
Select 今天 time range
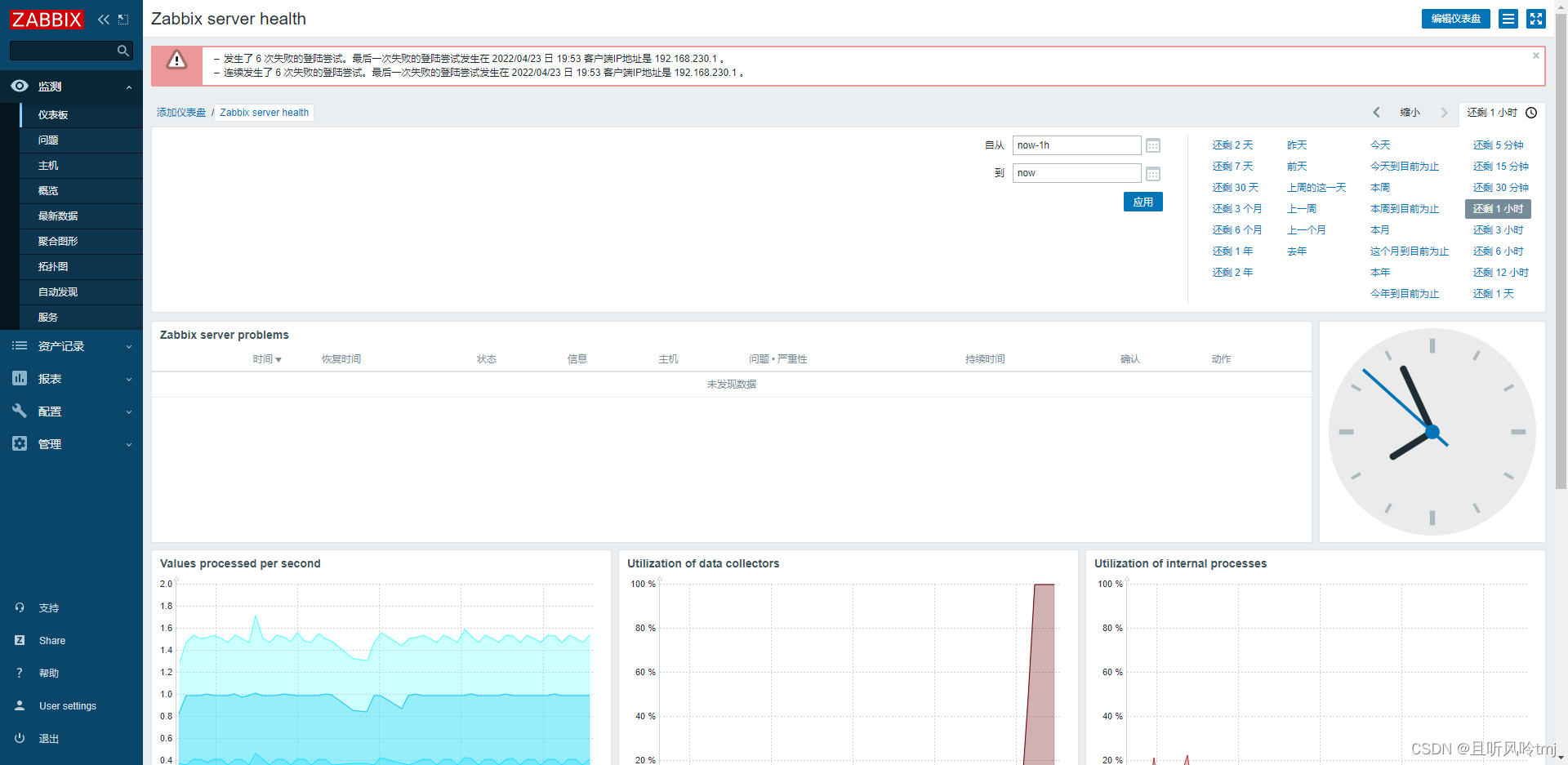1380,145
